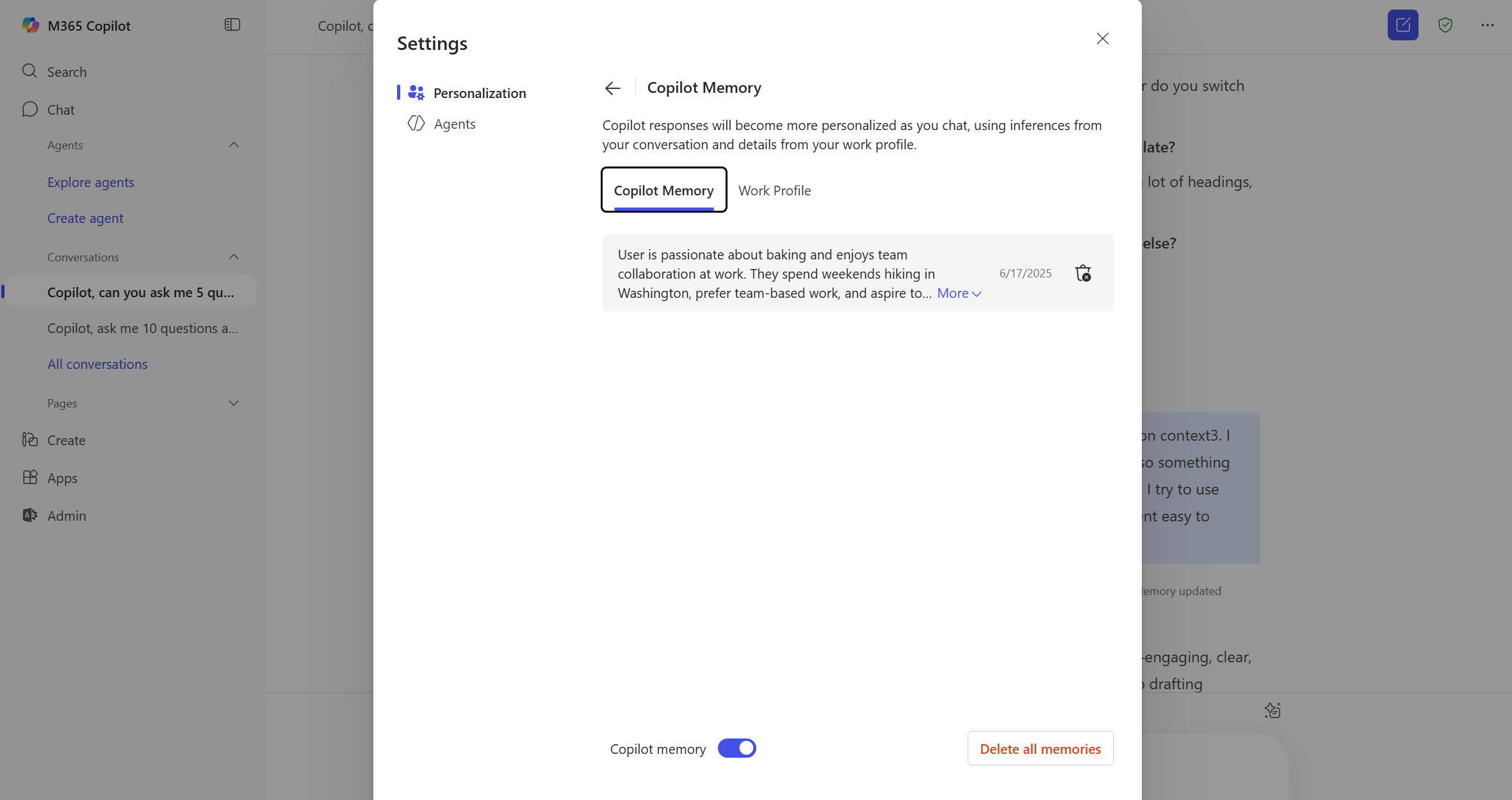Screen dimensions: 1512x800
Task: Select Agents in Settings navigation
Action: pyautogui.click(x=454, y=124)
